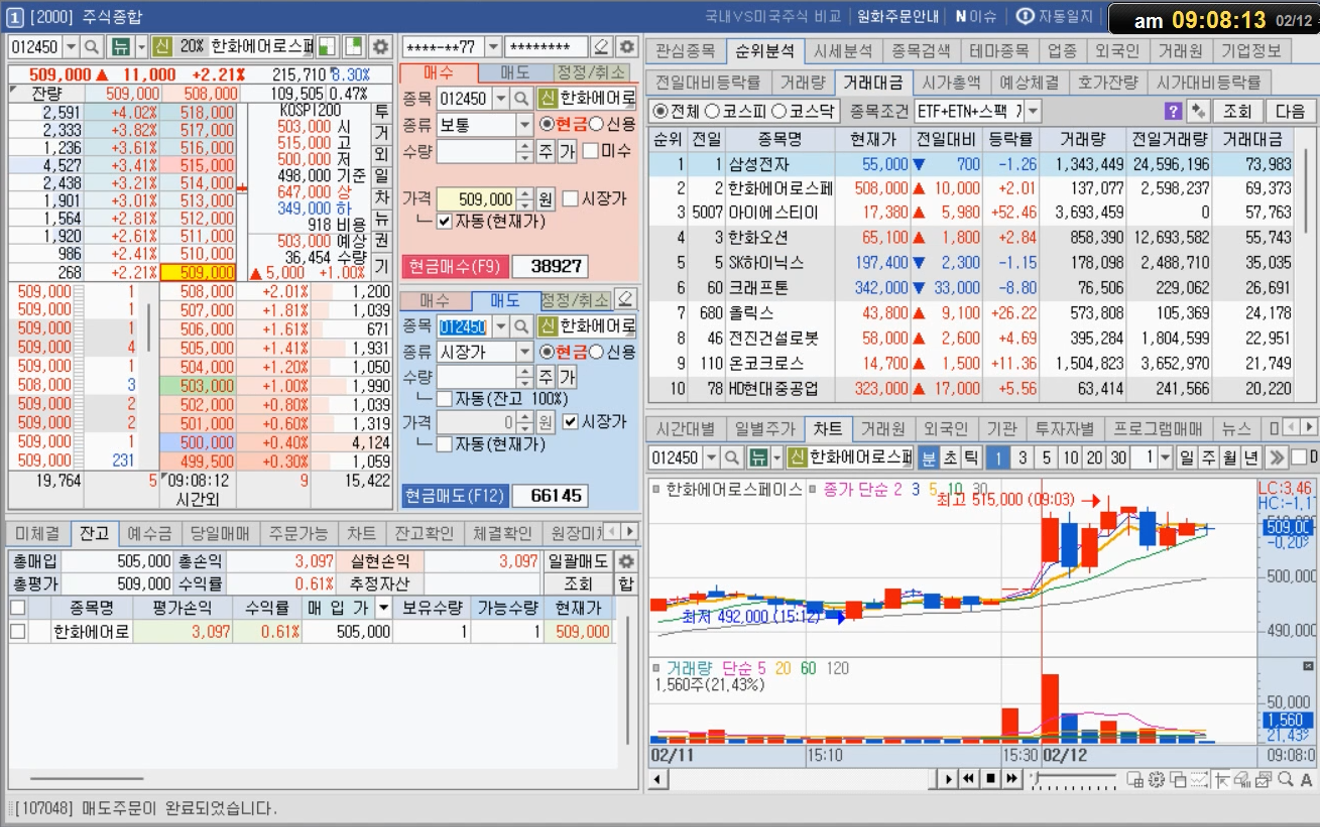
Task: Click fast-forward button below the chart
Action: click(x=1011, y=778)
